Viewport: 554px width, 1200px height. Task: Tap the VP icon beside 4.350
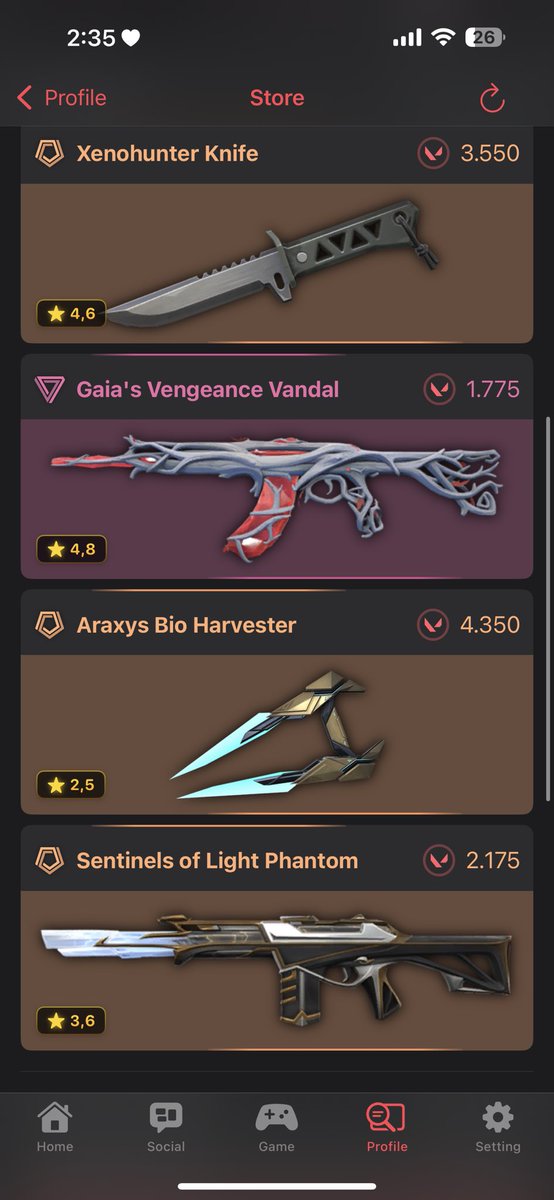(433, 625)
